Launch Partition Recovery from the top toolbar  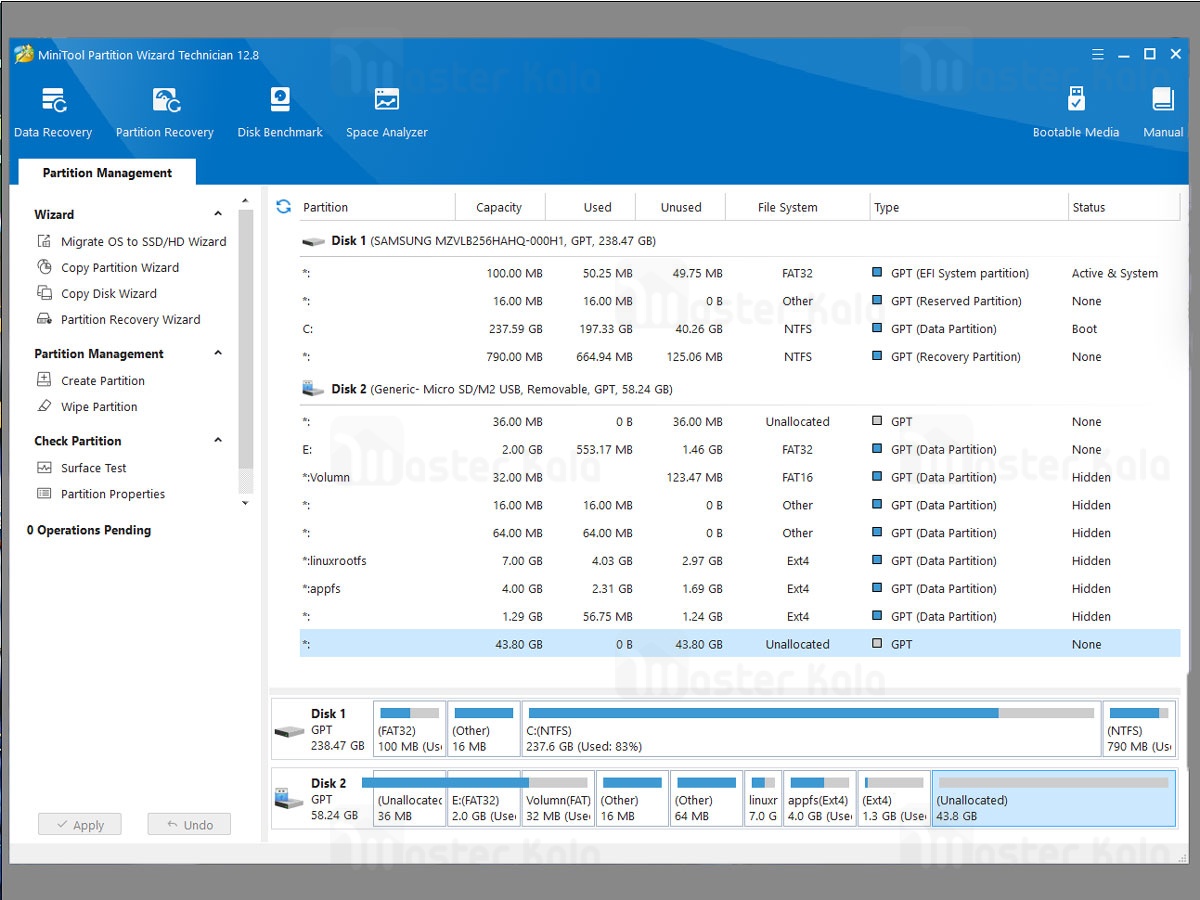click(165, 112)
